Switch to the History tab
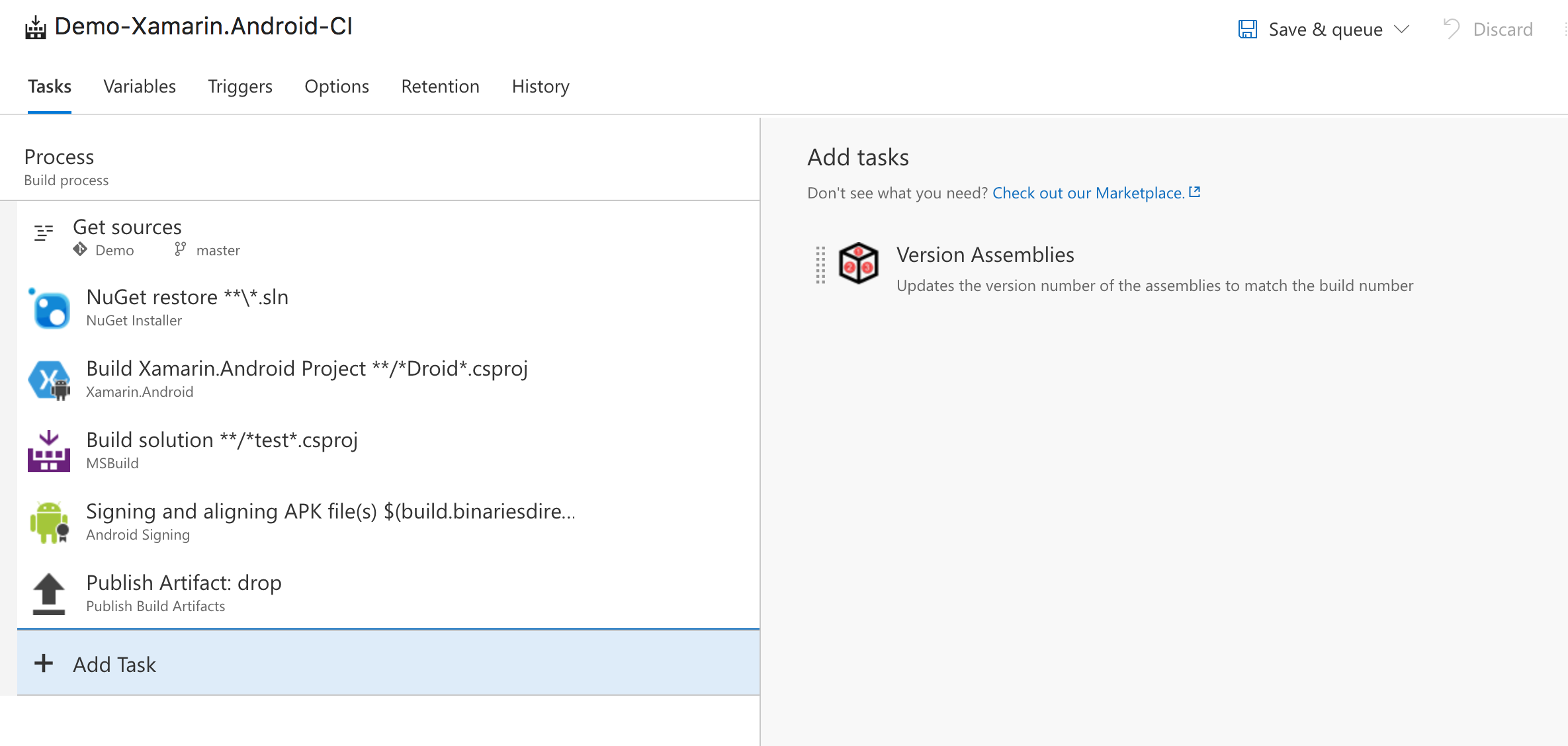Image resolution: width=1568 pixels, height=746 pixels. coord(540,87)
